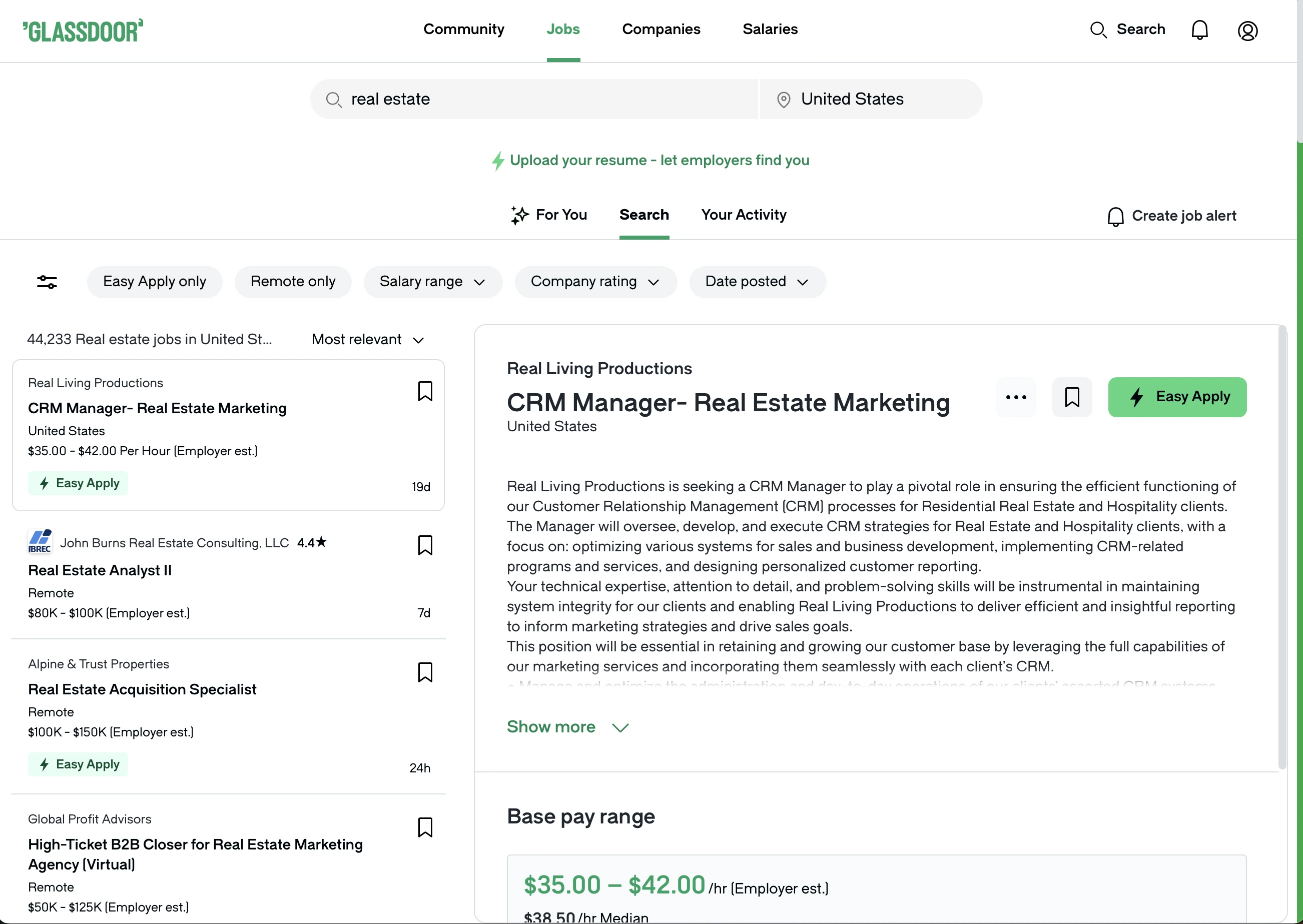The height and width of the screenshot is (924, 1303).
Task: Toggle Easy Apply only filter
Action: click(x=154, y=282)
